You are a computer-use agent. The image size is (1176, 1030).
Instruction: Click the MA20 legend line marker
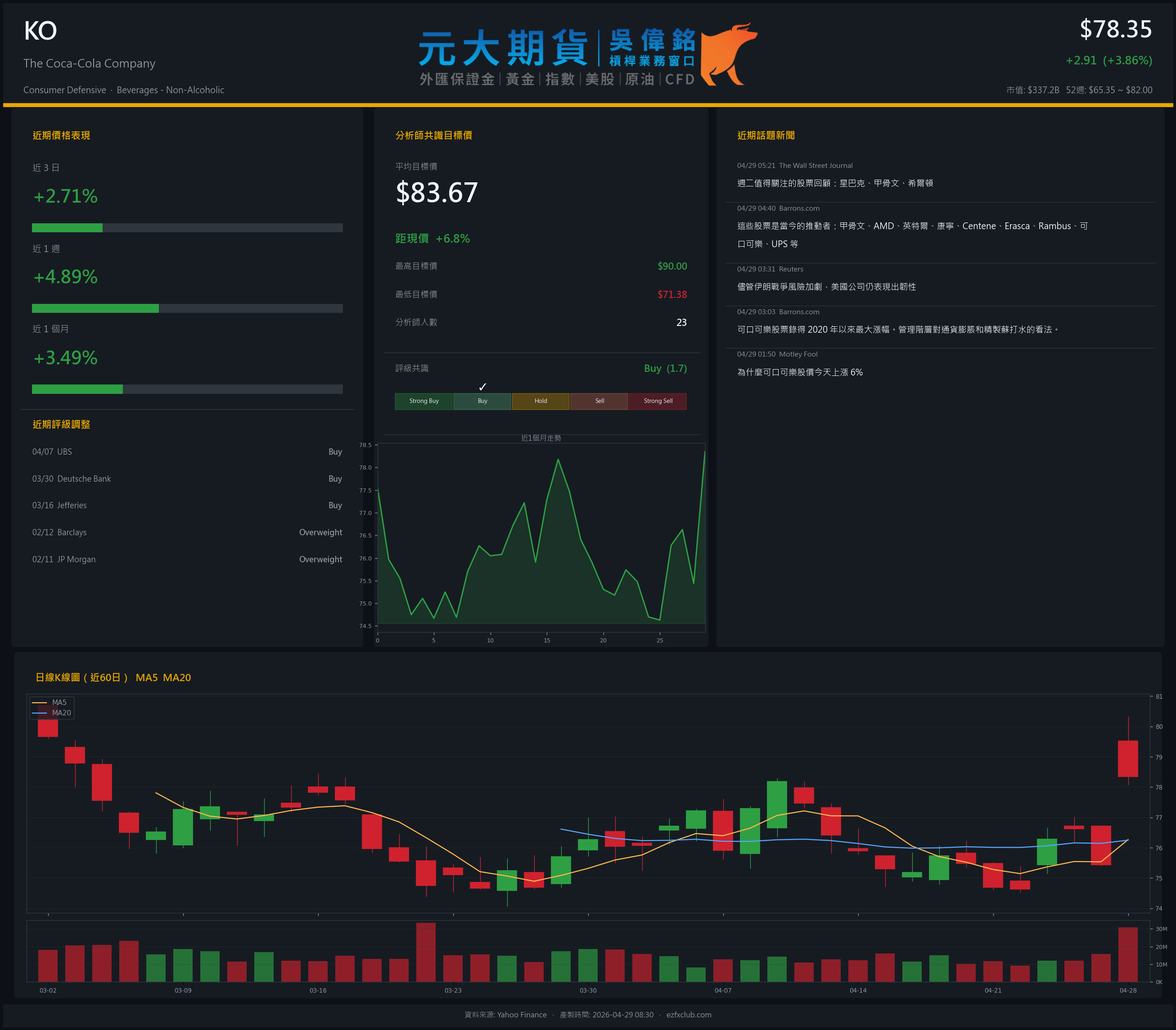[39, 713]
